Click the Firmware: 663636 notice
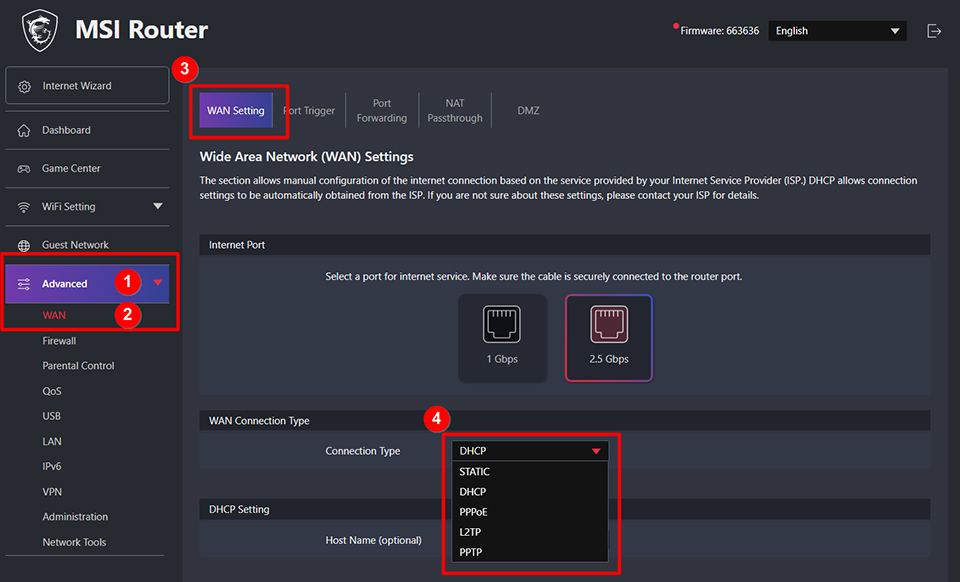 (x=719, y=31)
